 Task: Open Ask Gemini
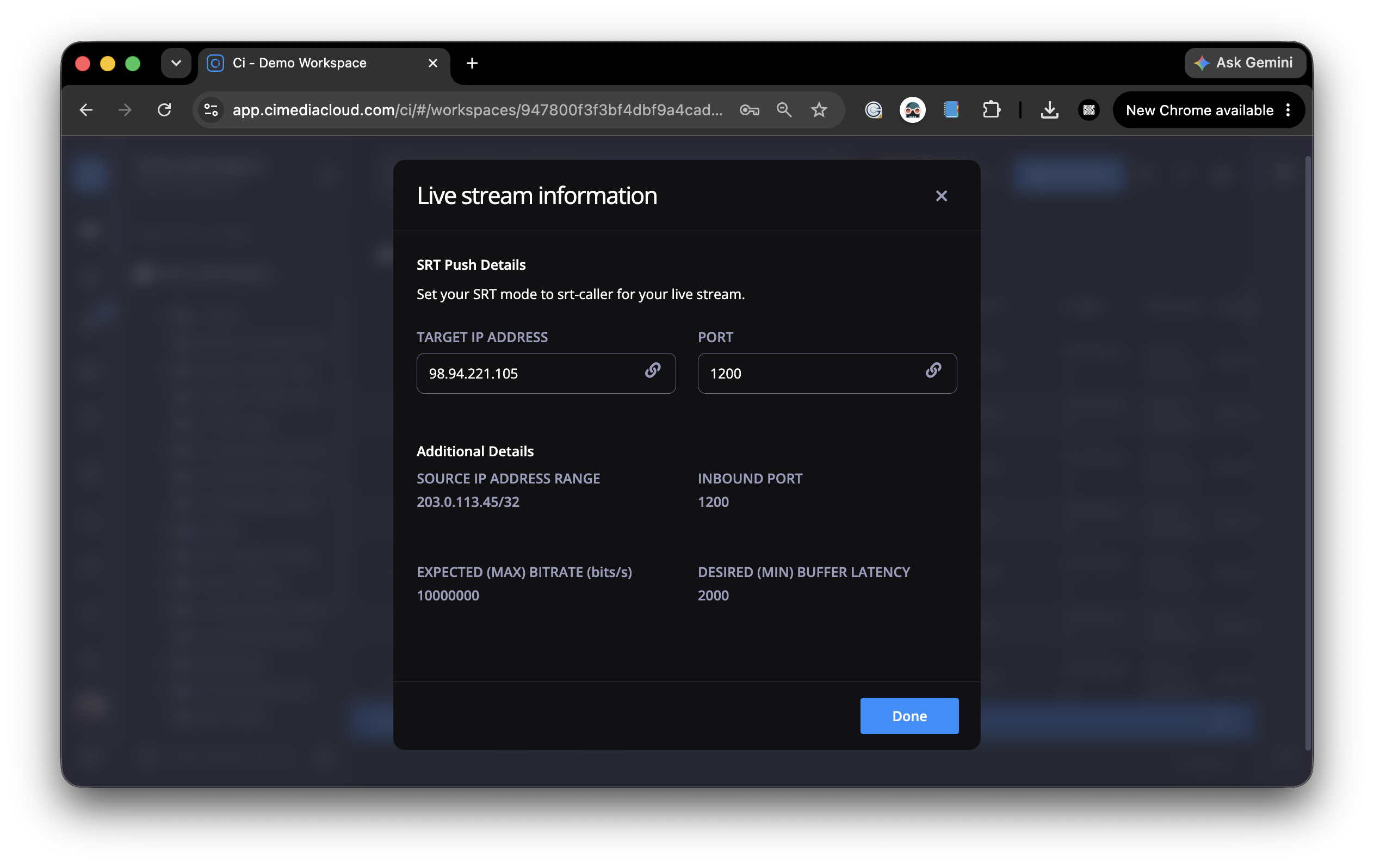pos(1245,63)
